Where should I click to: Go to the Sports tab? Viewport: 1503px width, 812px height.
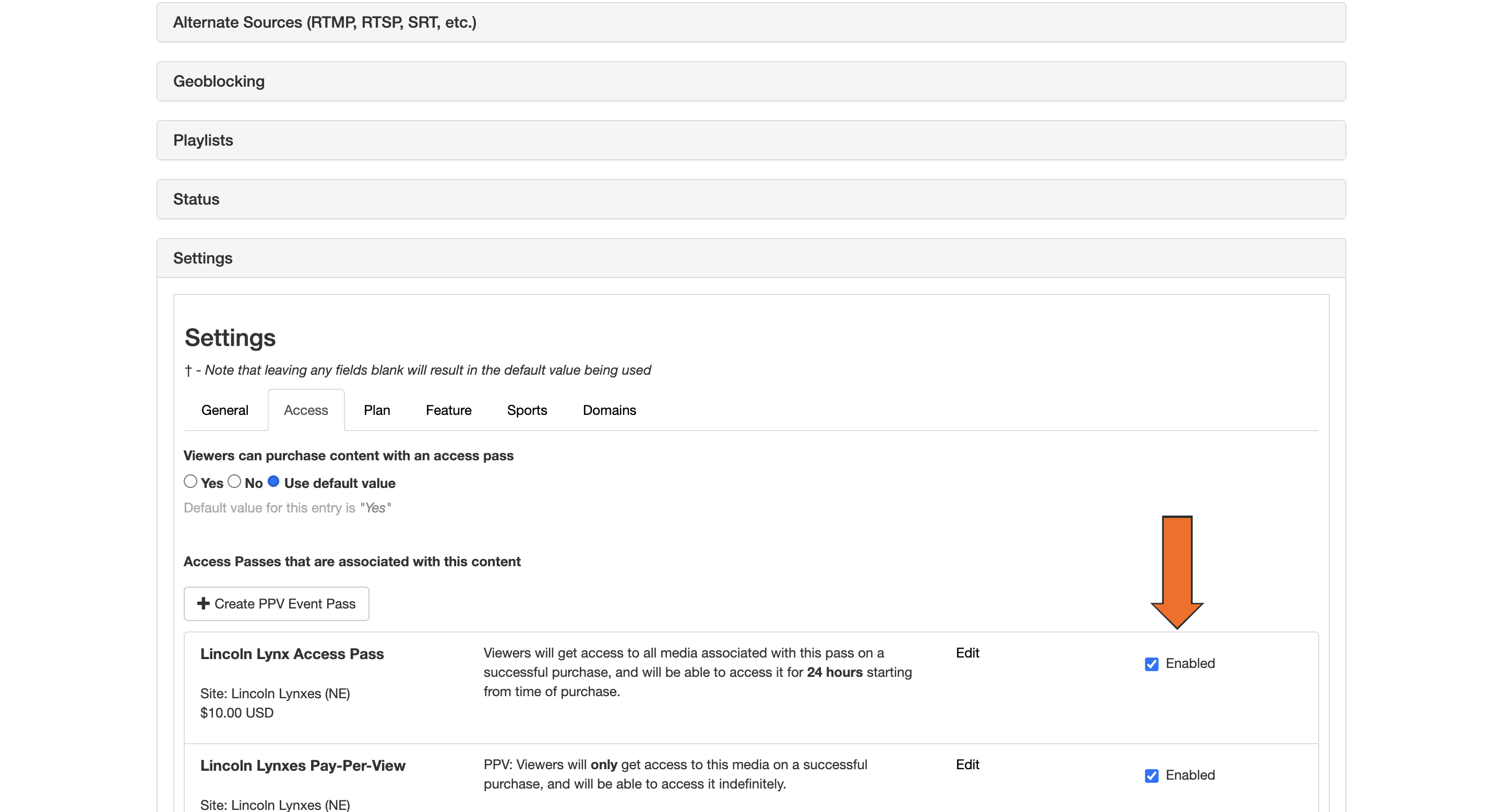[527, 410]
